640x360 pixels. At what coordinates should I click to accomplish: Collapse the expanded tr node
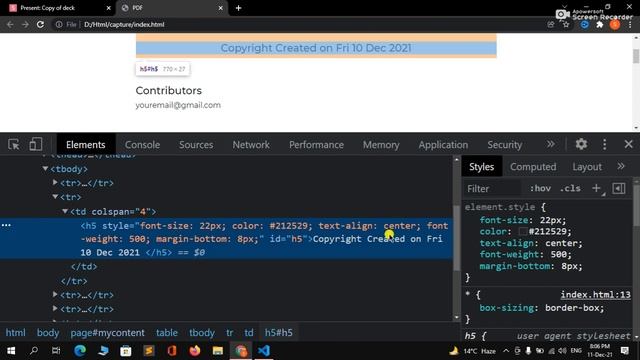pyautogui.click(x=55, y=197)
